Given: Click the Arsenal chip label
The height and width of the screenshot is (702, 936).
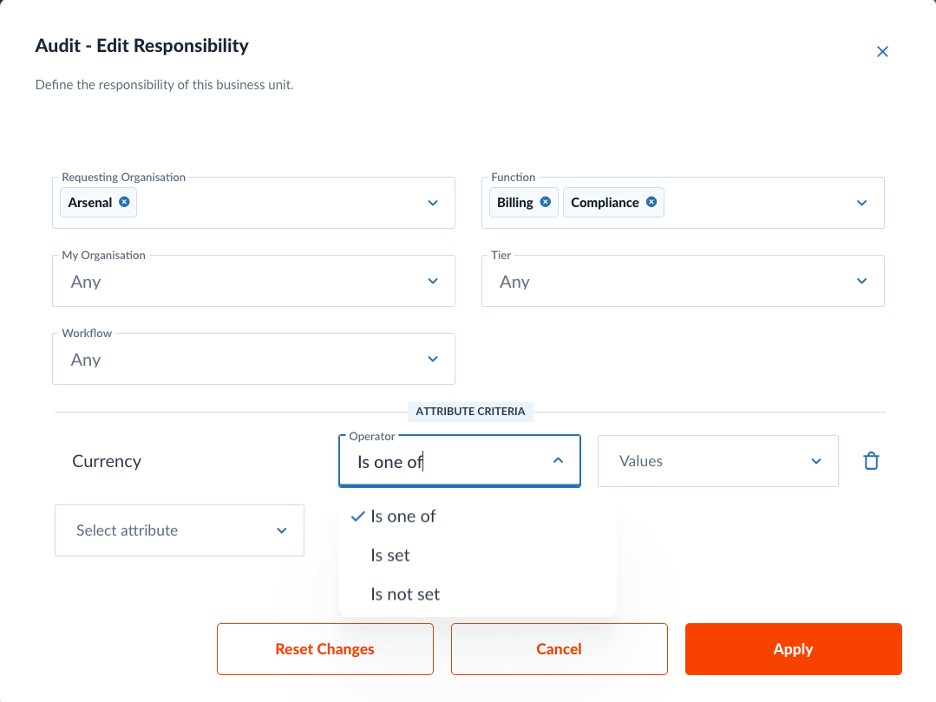Looking at the screenshot, I should (x=90, y=202).
